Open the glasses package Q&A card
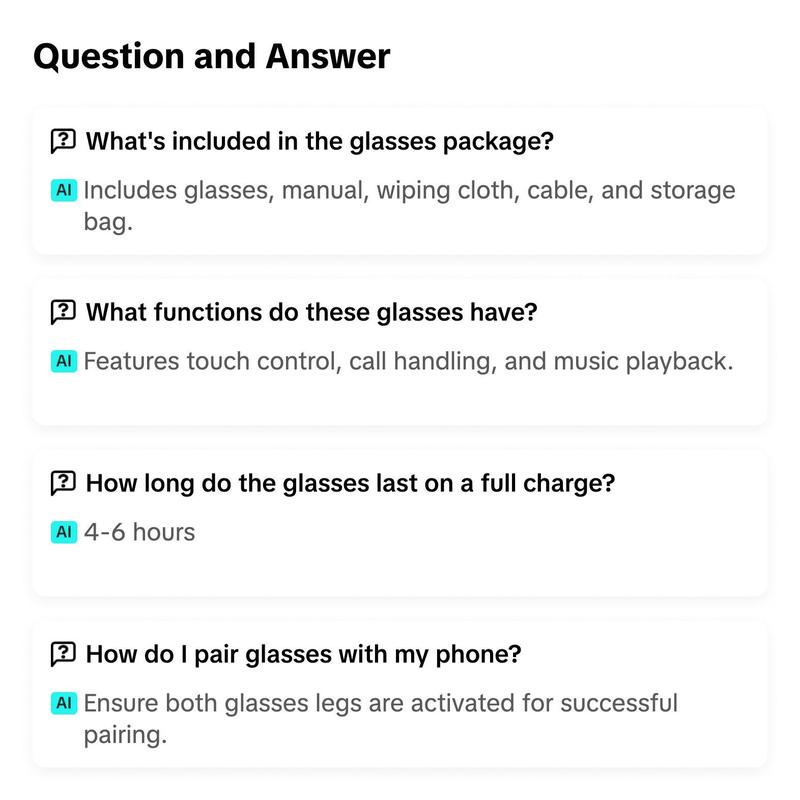 [x=399, y=180]
